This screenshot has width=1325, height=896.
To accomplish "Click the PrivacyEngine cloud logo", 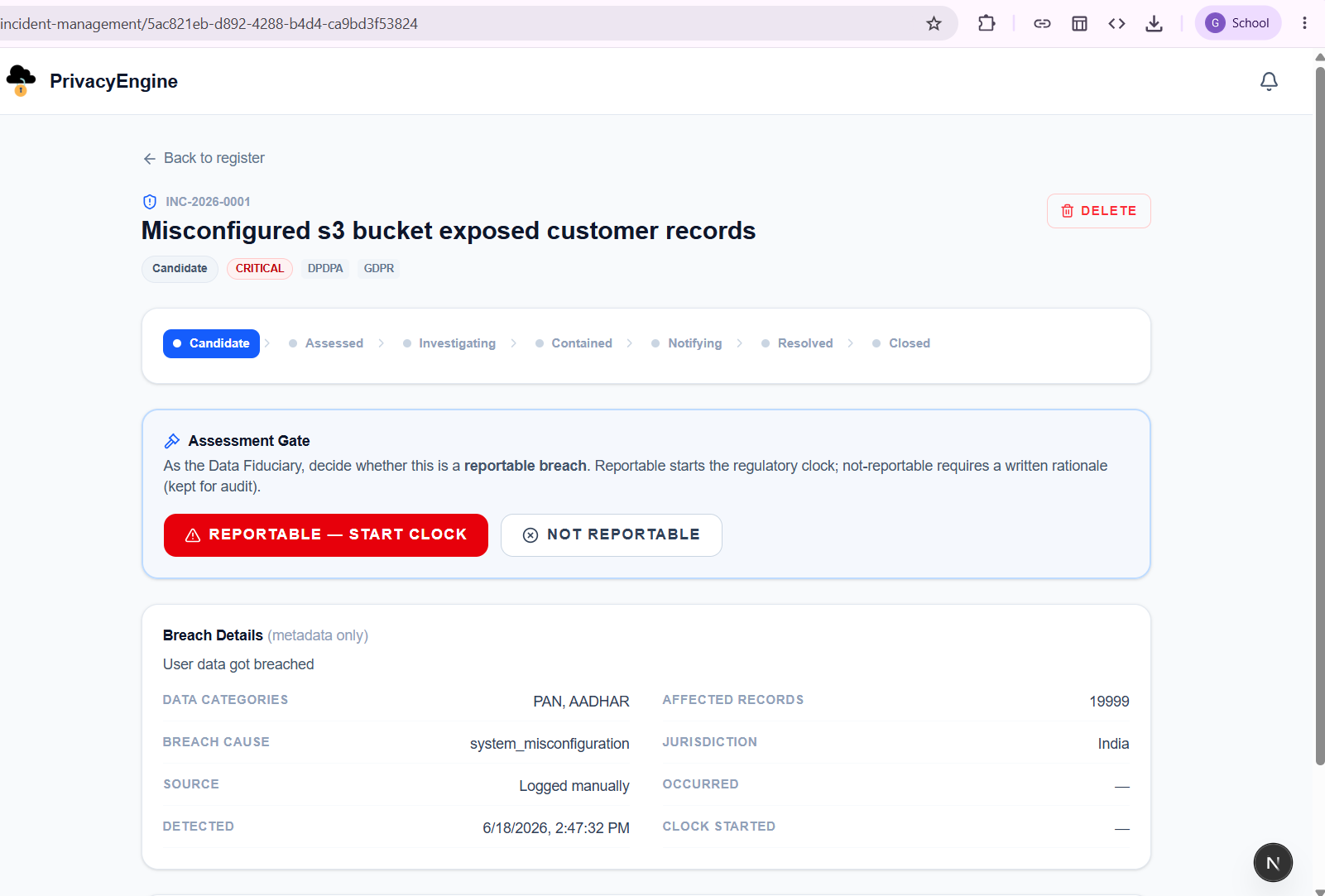I will (x=21, y=80).
